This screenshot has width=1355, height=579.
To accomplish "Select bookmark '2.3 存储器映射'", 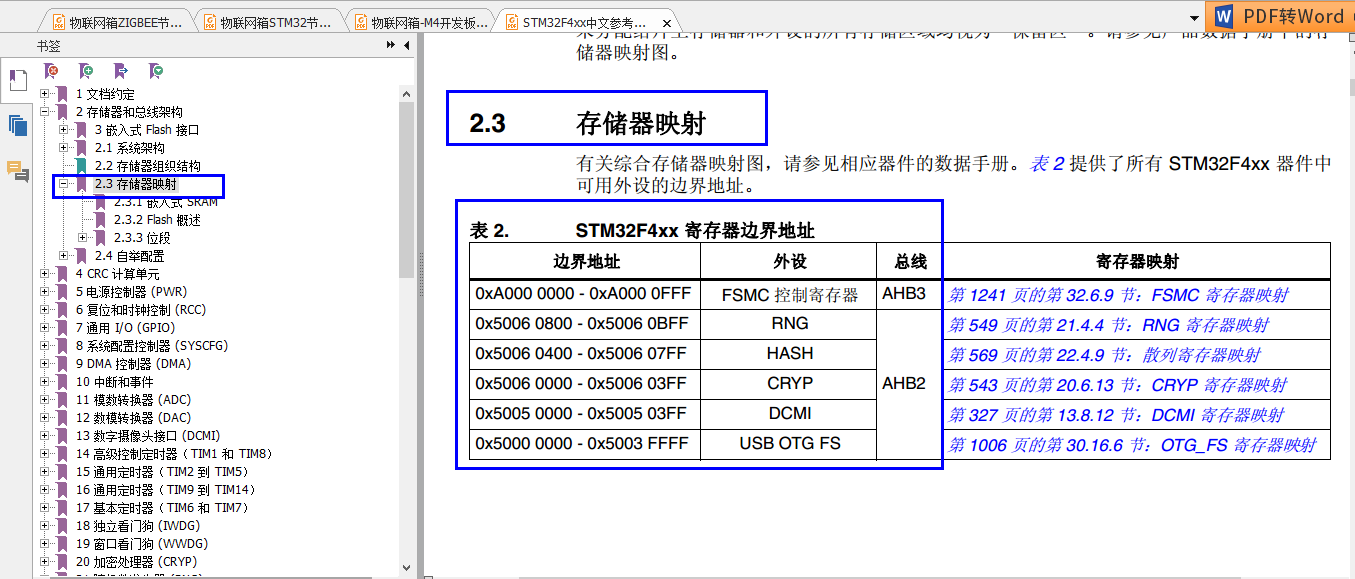I will 136,184.
